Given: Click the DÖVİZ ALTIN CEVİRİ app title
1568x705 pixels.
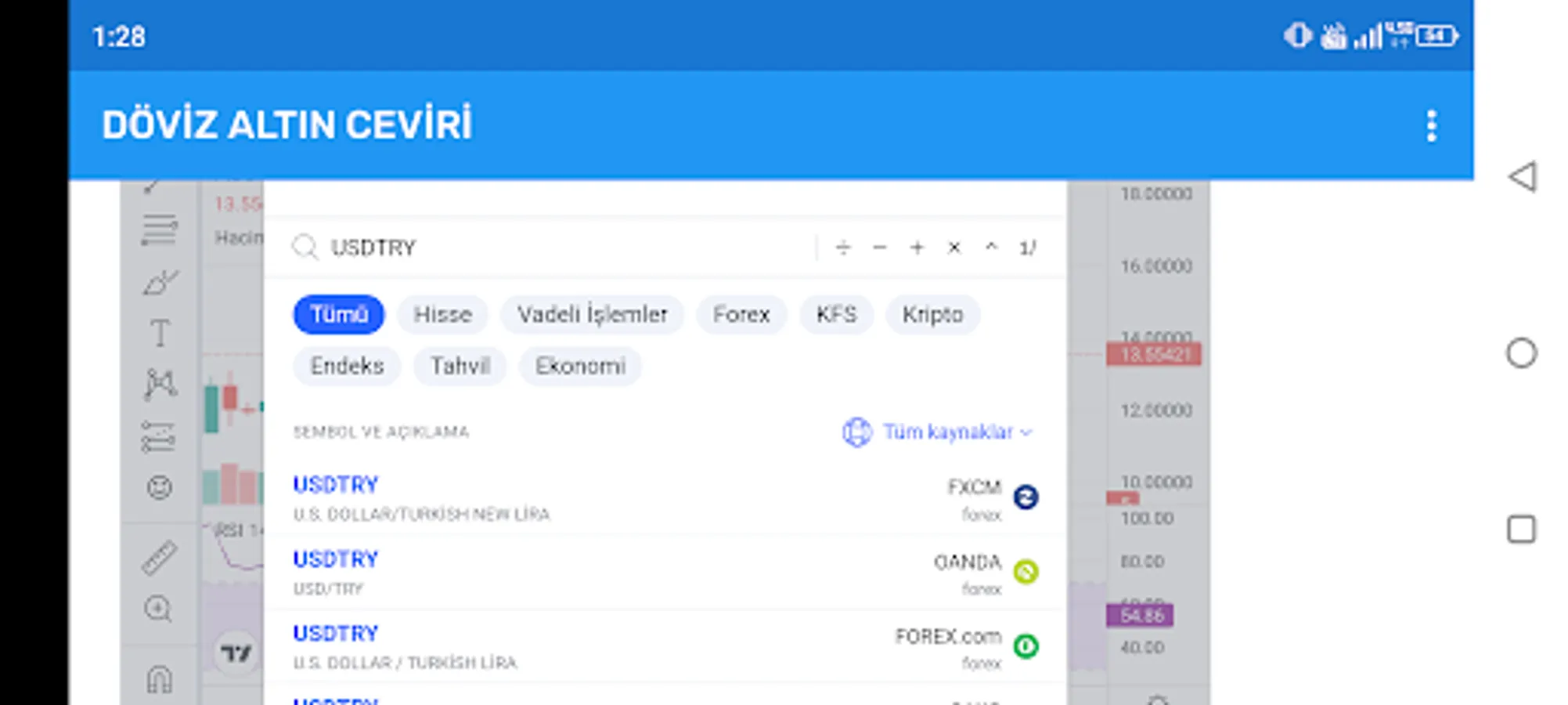Looking at the screenshot, I should click(x=287, y=125).
